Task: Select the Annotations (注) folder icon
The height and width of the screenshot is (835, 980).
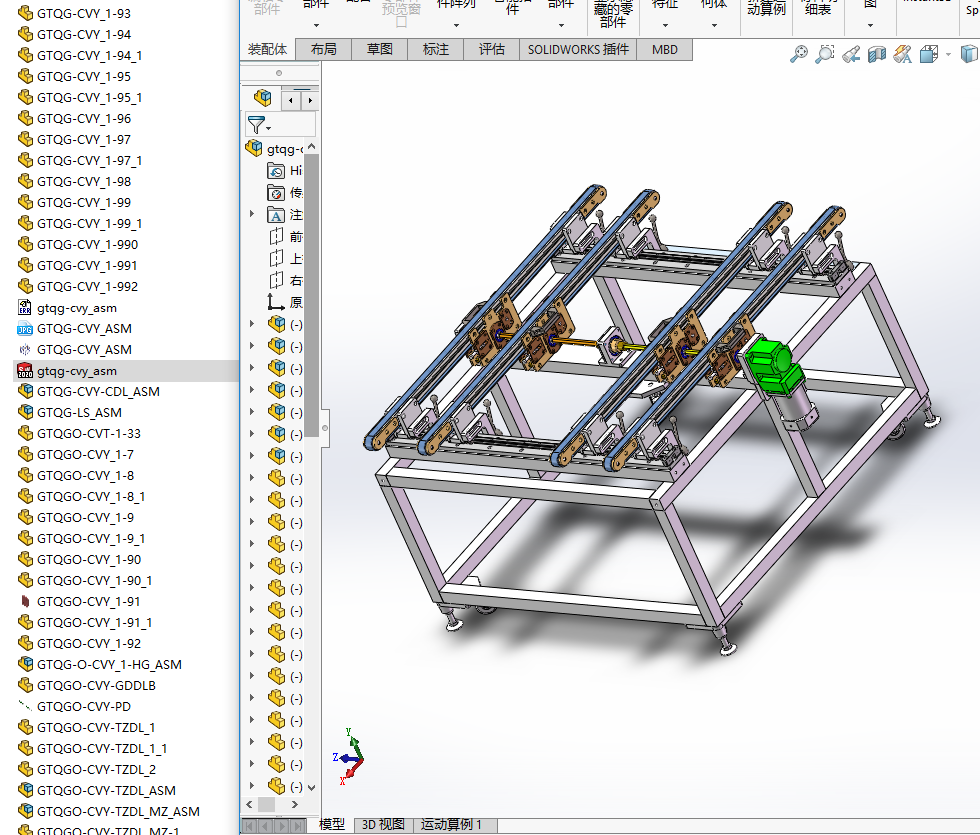Action: coord(276,214)
